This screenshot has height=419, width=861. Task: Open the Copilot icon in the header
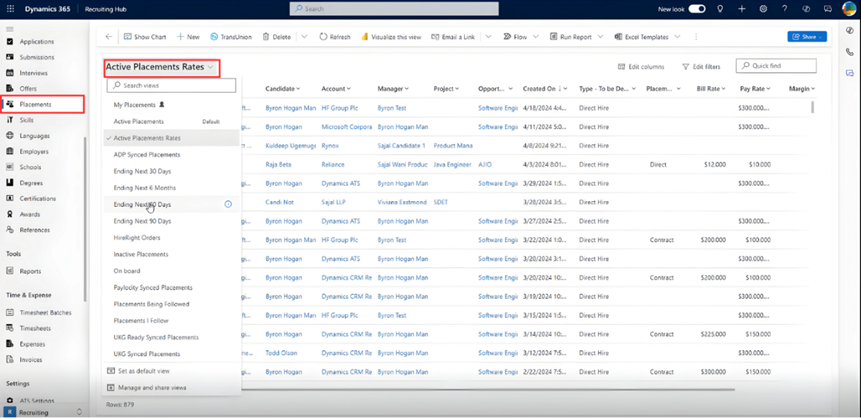tap(807, 9)
